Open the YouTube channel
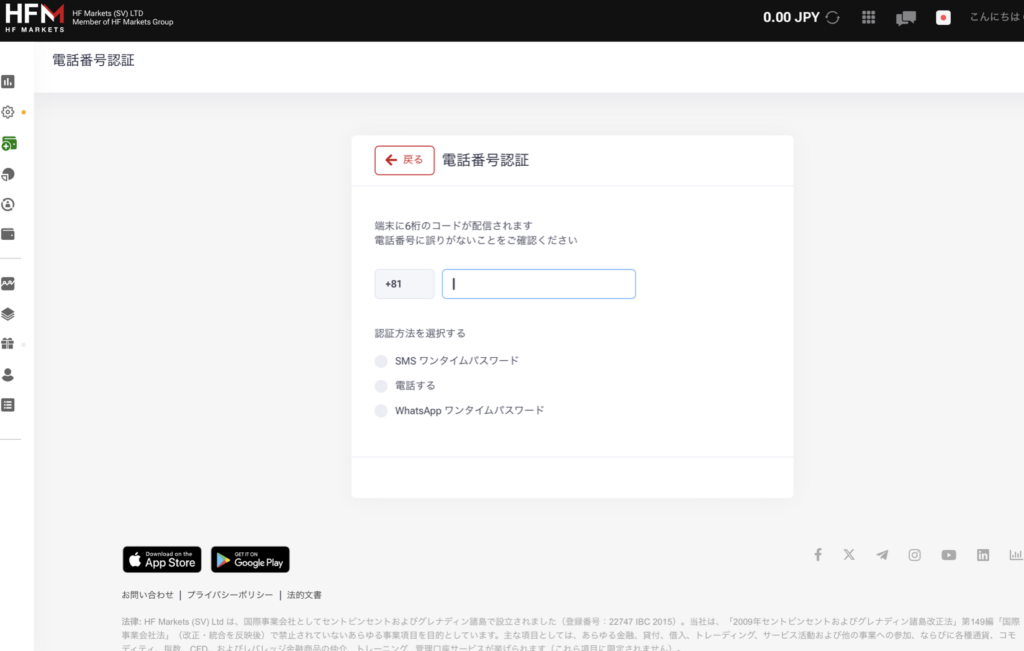The image size is (1024, 651). 949,555
